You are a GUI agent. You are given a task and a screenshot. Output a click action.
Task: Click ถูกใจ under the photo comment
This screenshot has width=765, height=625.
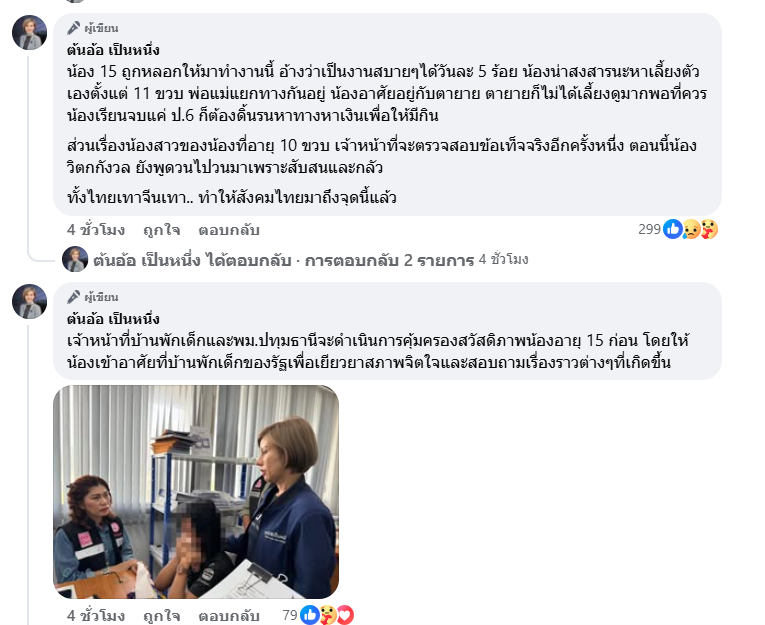[161, 616]
